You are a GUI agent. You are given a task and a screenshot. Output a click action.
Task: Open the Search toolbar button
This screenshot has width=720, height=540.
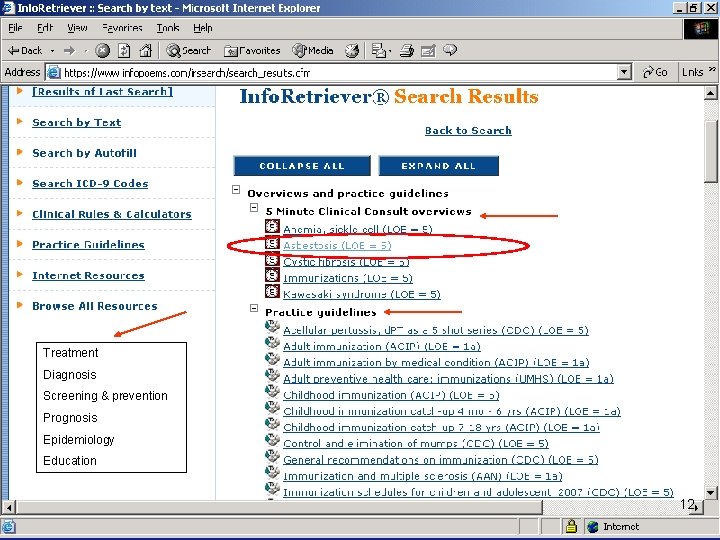point(188,51)
